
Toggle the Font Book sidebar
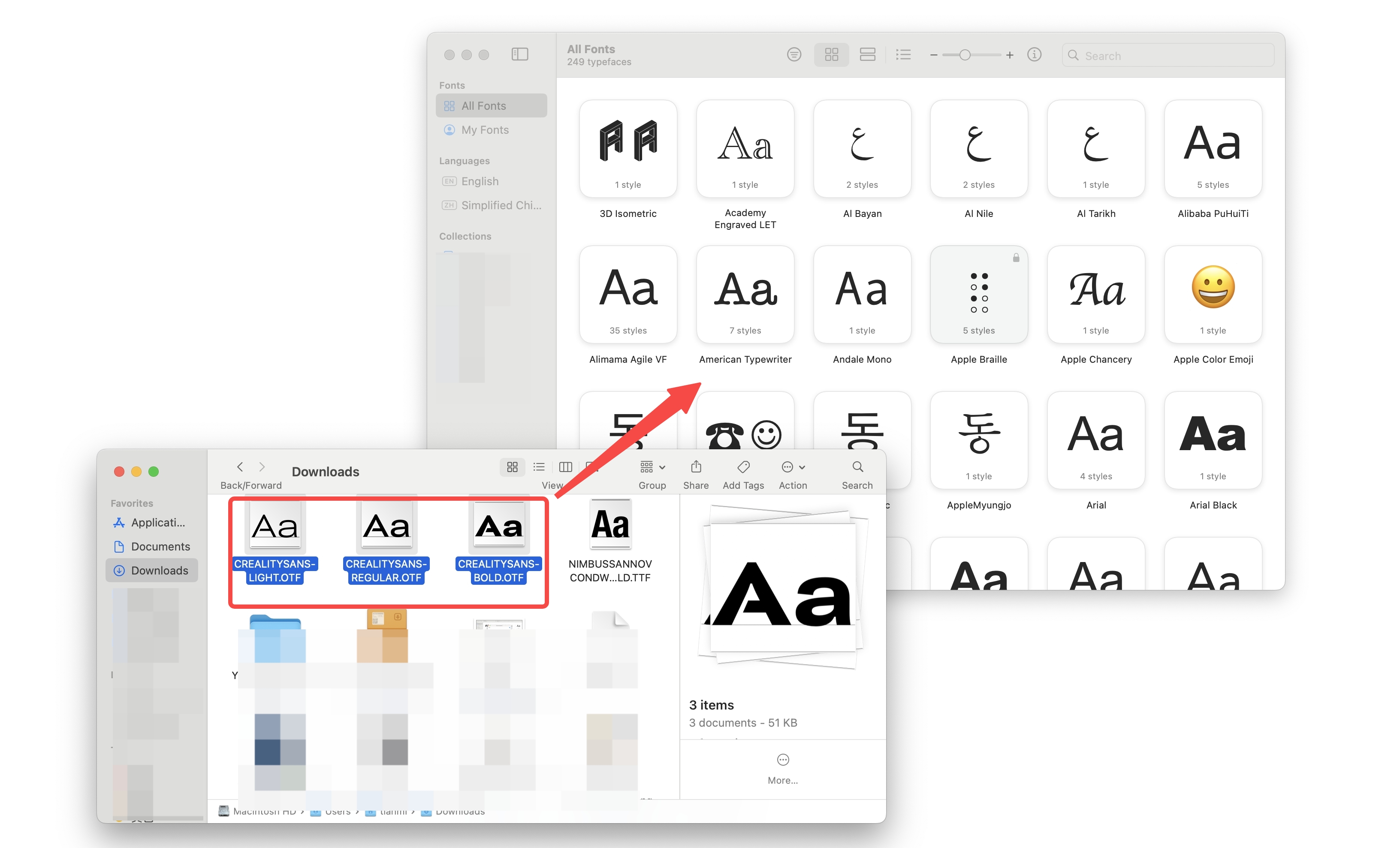(x=519, y=54)
